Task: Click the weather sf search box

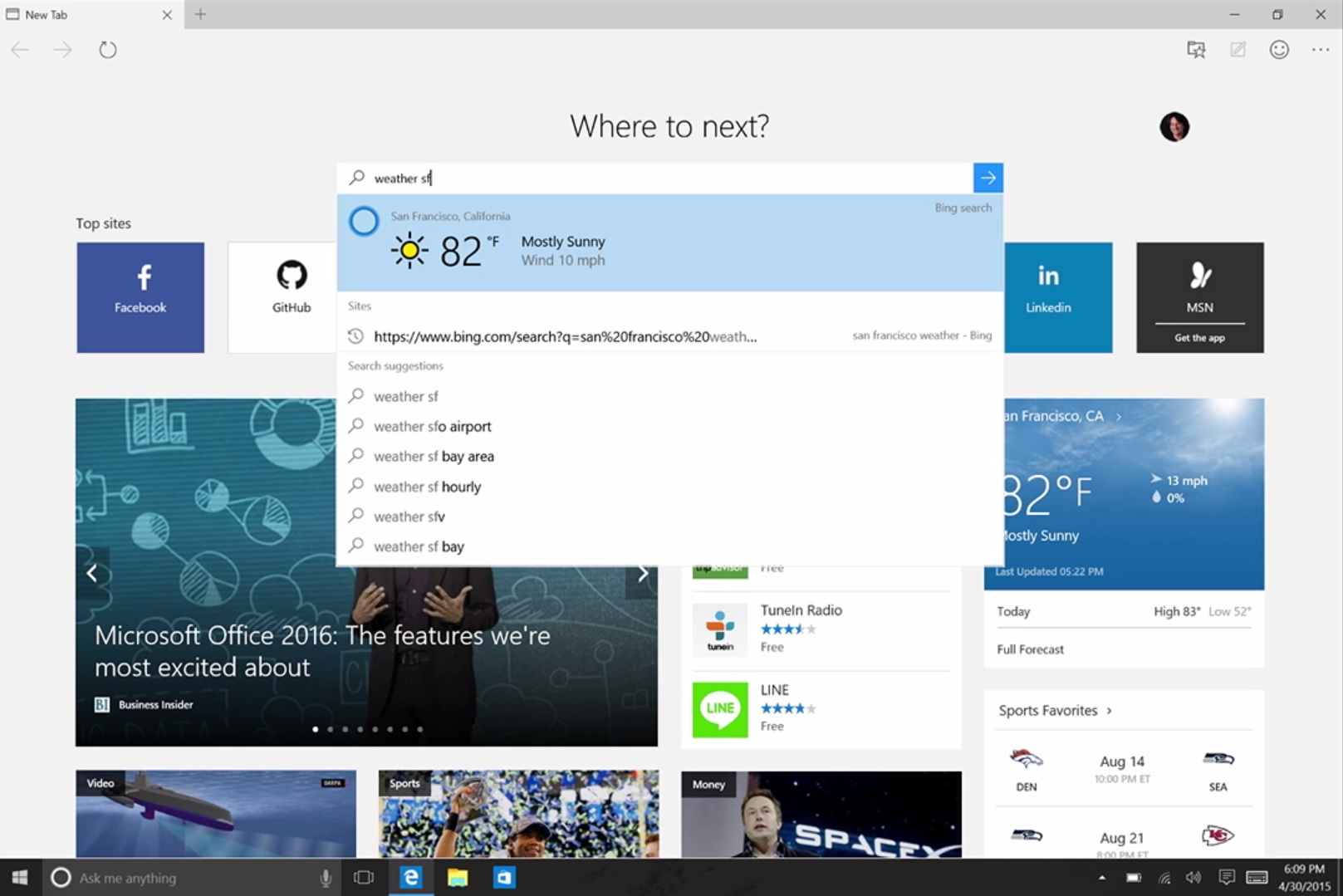Action: (x=656, y=178)
